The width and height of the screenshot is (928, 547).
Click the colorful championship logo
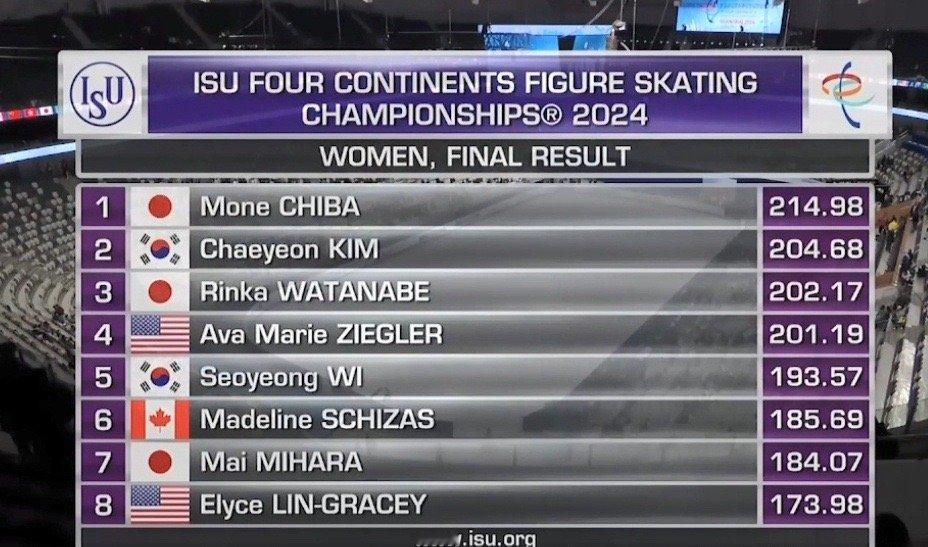(848, 94)
